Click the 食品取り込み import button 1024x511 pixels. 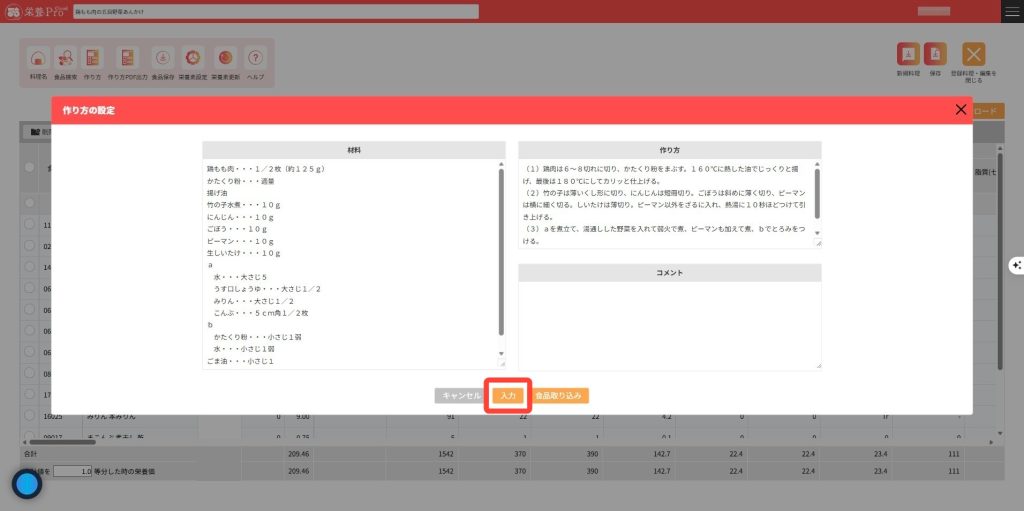coord(559,396)
